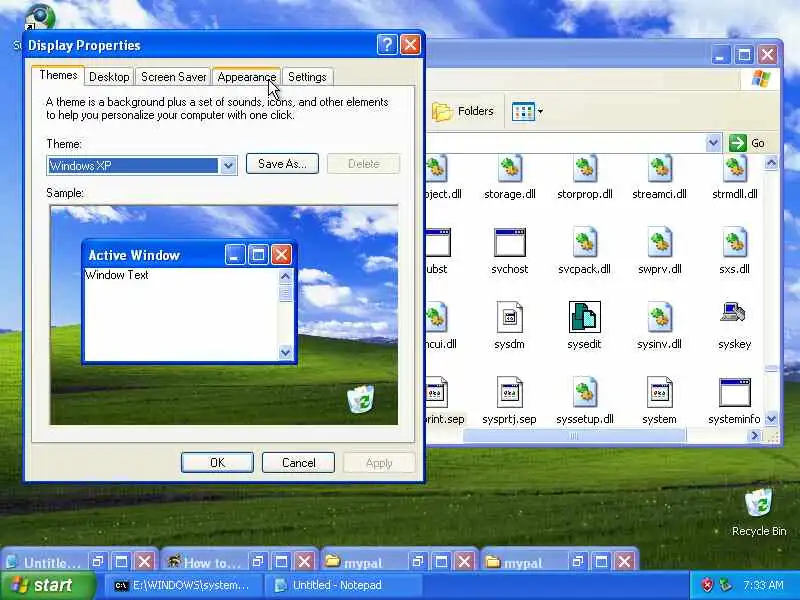The height and width of the screenshot is (600, 800).
Task: Click the green Go button in Explorer
Action: (x=747, y=143)
